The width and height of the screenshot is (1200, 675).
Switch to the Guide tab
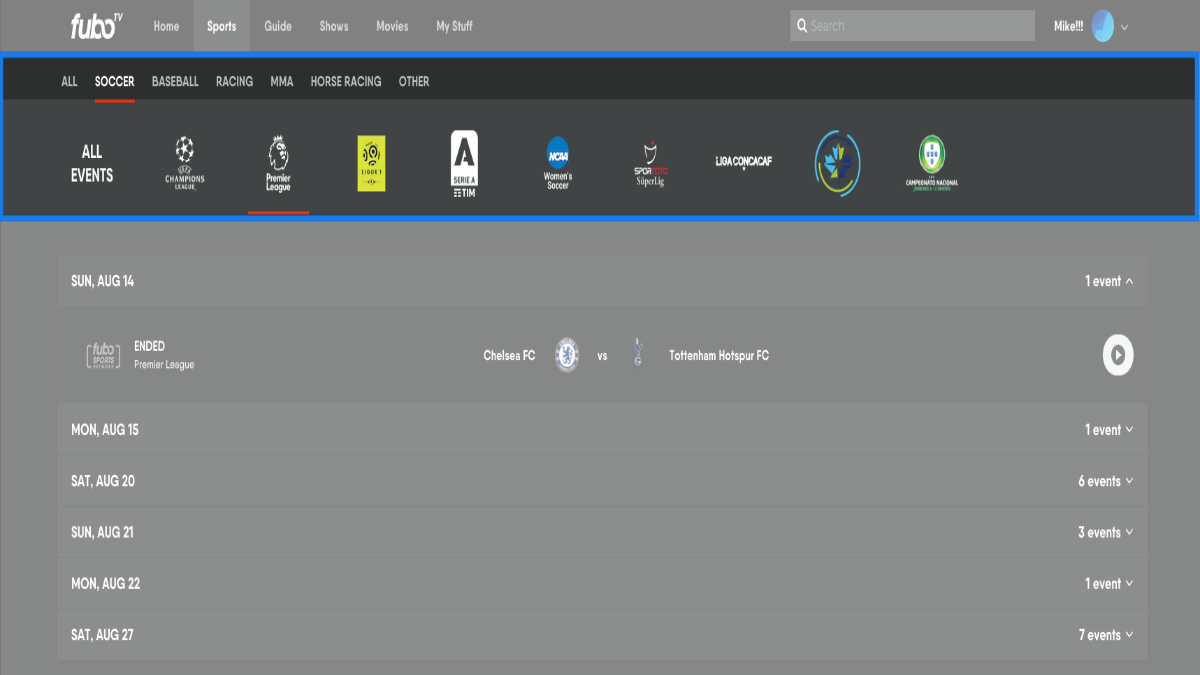point(278,26)
